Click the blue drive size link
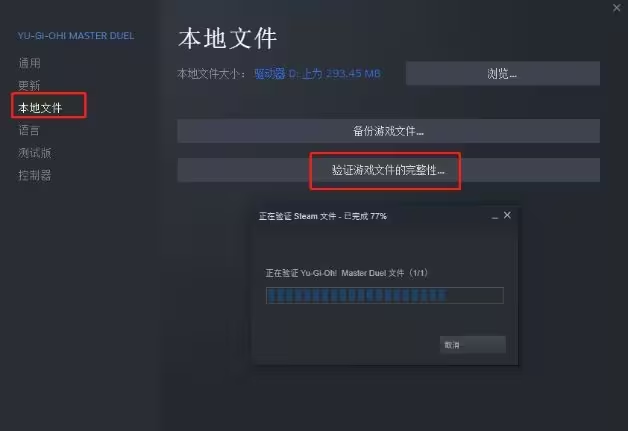The image size is (629, 431). pyautogui.click(x=317, y=73)
